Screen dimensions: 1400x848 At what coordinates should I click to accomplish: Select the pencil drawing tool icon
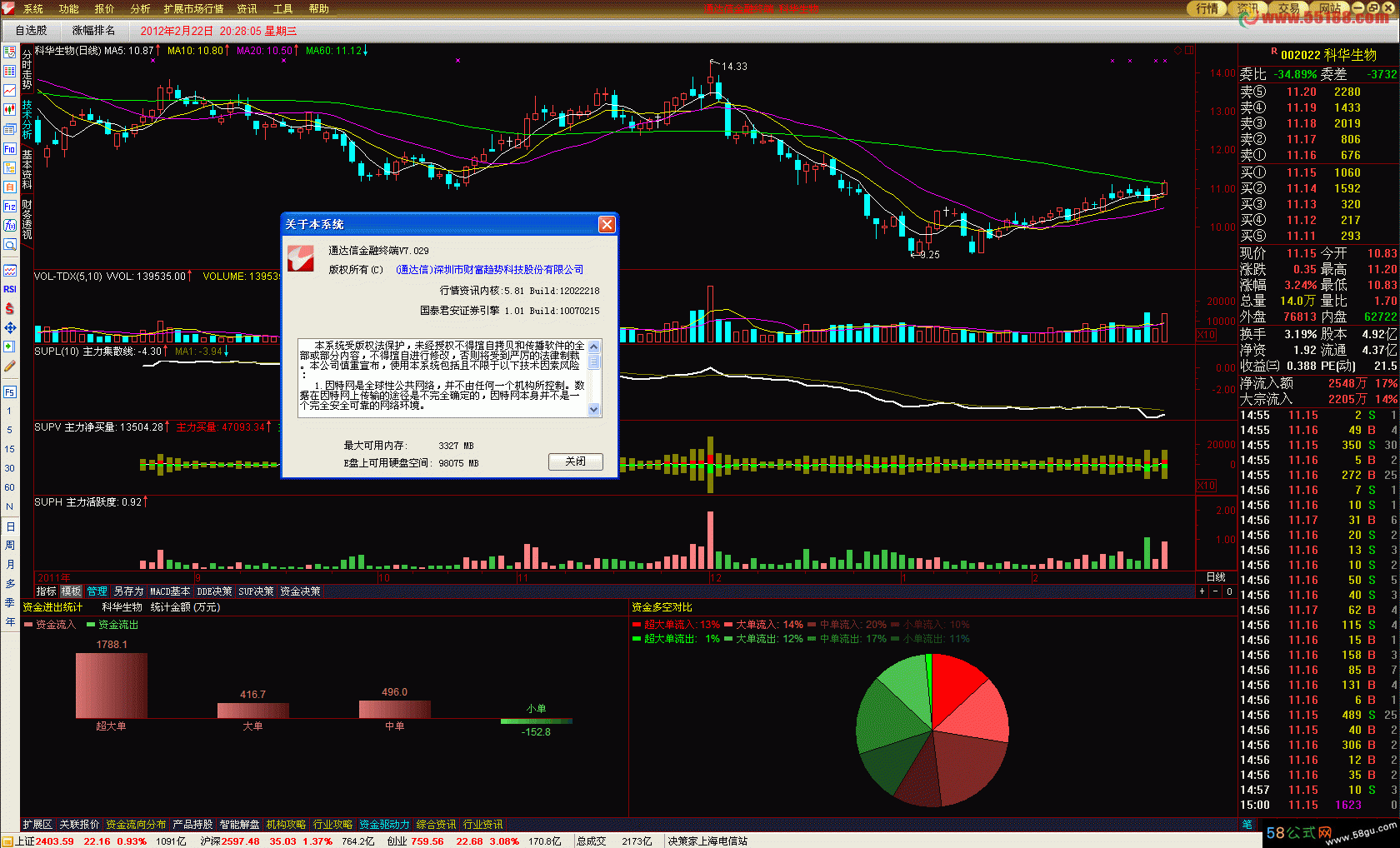(x=10, y=366)
